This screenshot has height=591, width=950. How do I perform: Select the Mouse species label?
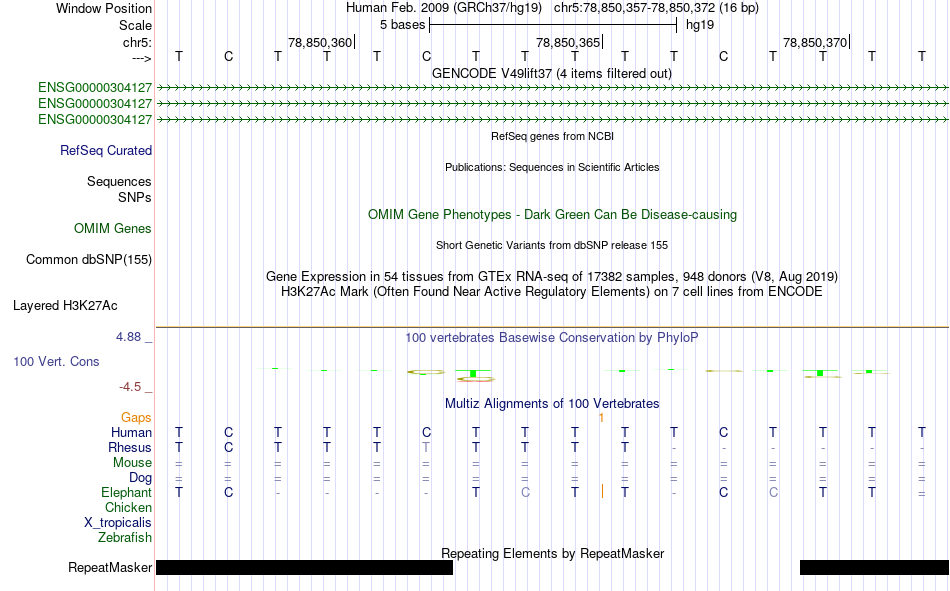coord(132,462)
